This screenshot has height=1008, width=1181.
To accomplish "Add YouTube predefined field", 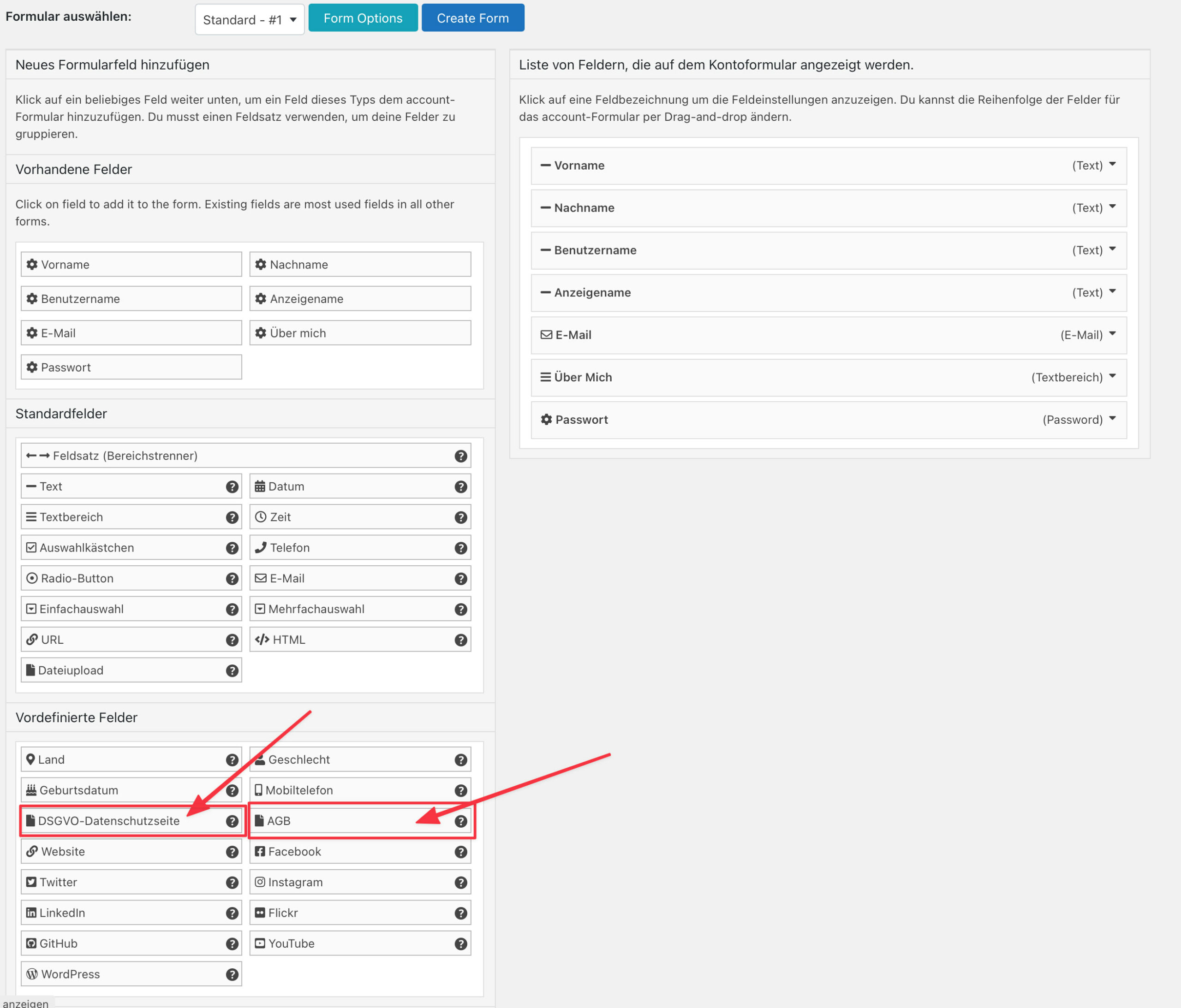I will (360, 943).
